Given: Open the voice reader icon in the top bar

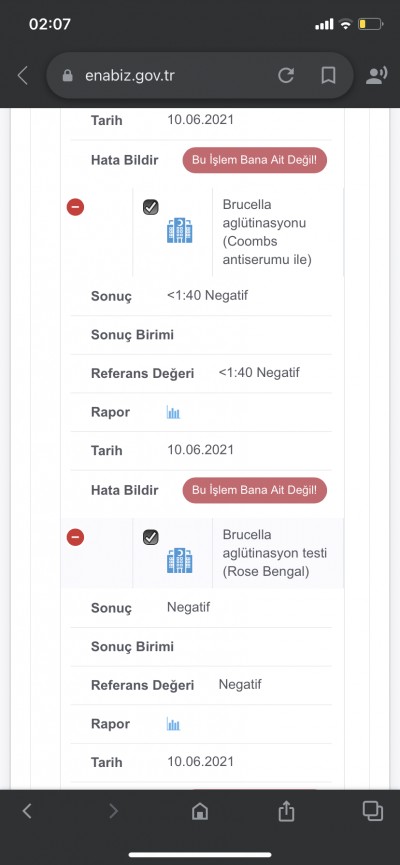Looking at the screenshot, I should 376,76.
